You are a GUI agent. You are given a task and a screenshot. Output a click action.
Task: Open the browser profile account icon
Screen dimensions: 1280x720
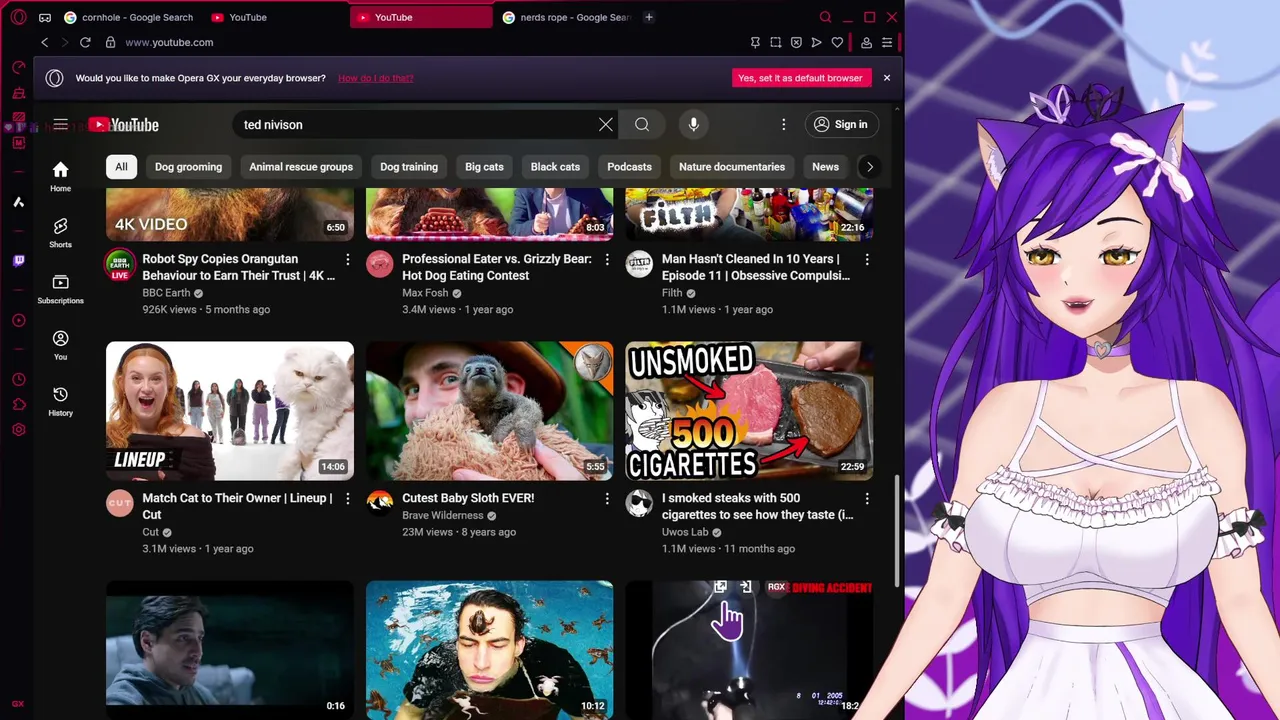click(866, 42)
